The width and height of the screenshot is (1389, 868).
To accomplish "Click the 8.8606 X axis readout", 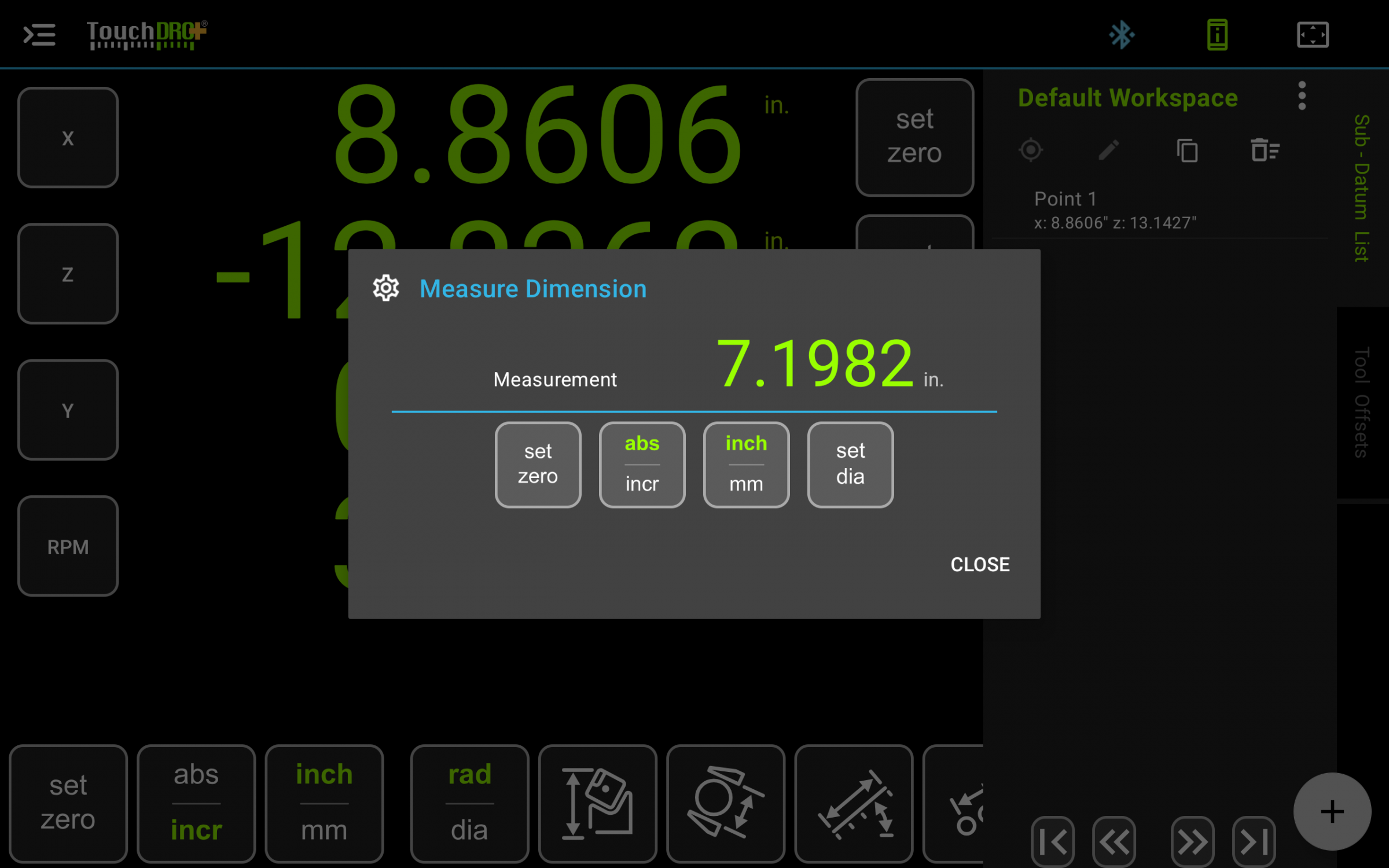I will coord(538,134).
